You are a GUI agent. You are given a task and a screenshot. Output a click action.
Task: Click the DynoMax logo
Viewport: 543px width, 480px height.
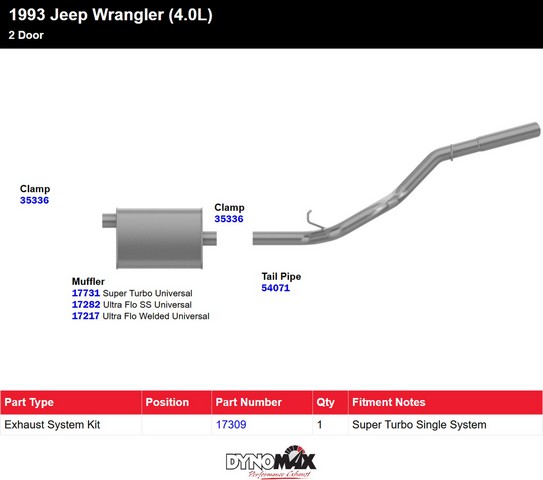pos(270,462)
